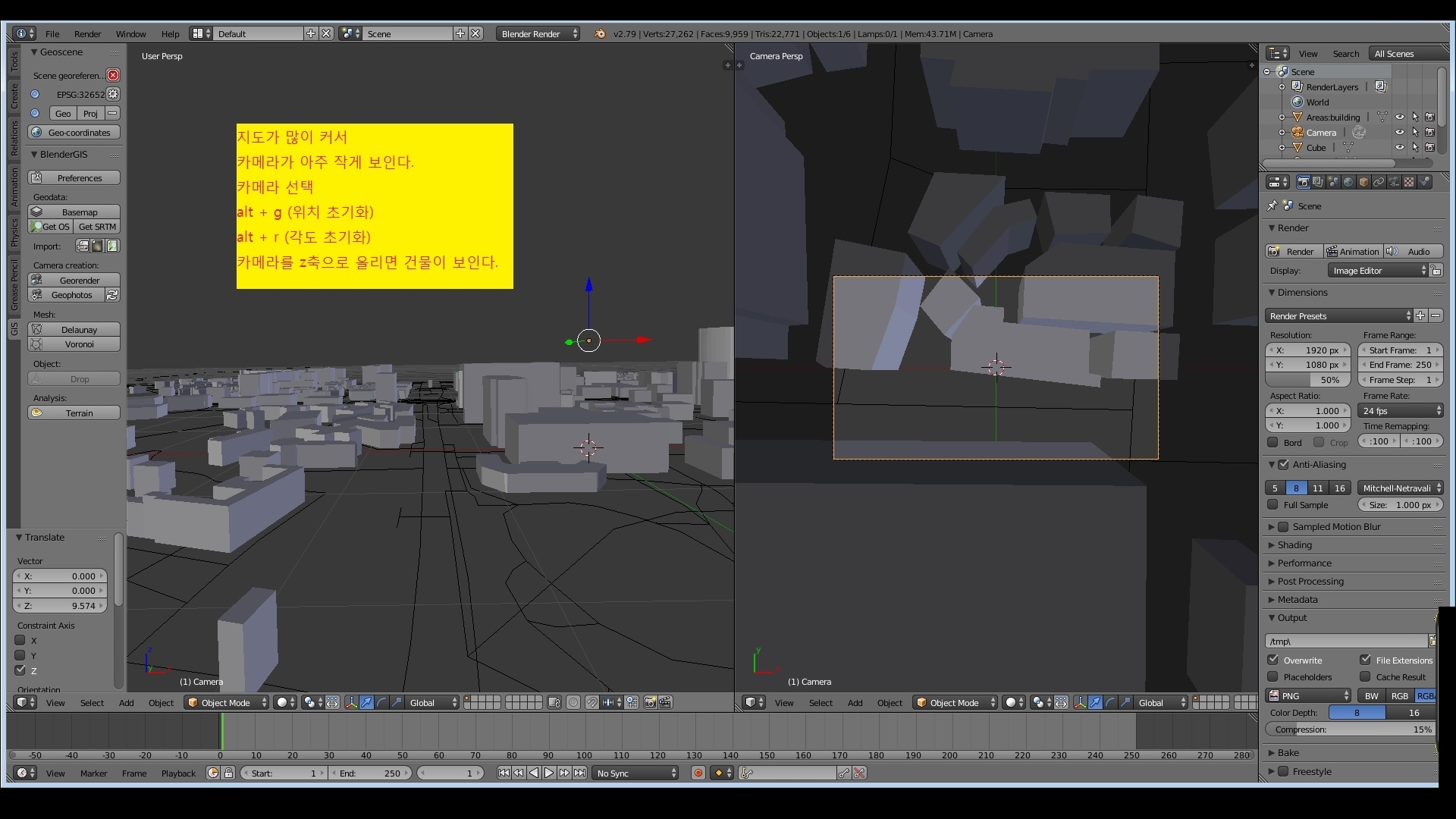
Task: Clear scene georeference red X icon
Action: tap(113, 75)
